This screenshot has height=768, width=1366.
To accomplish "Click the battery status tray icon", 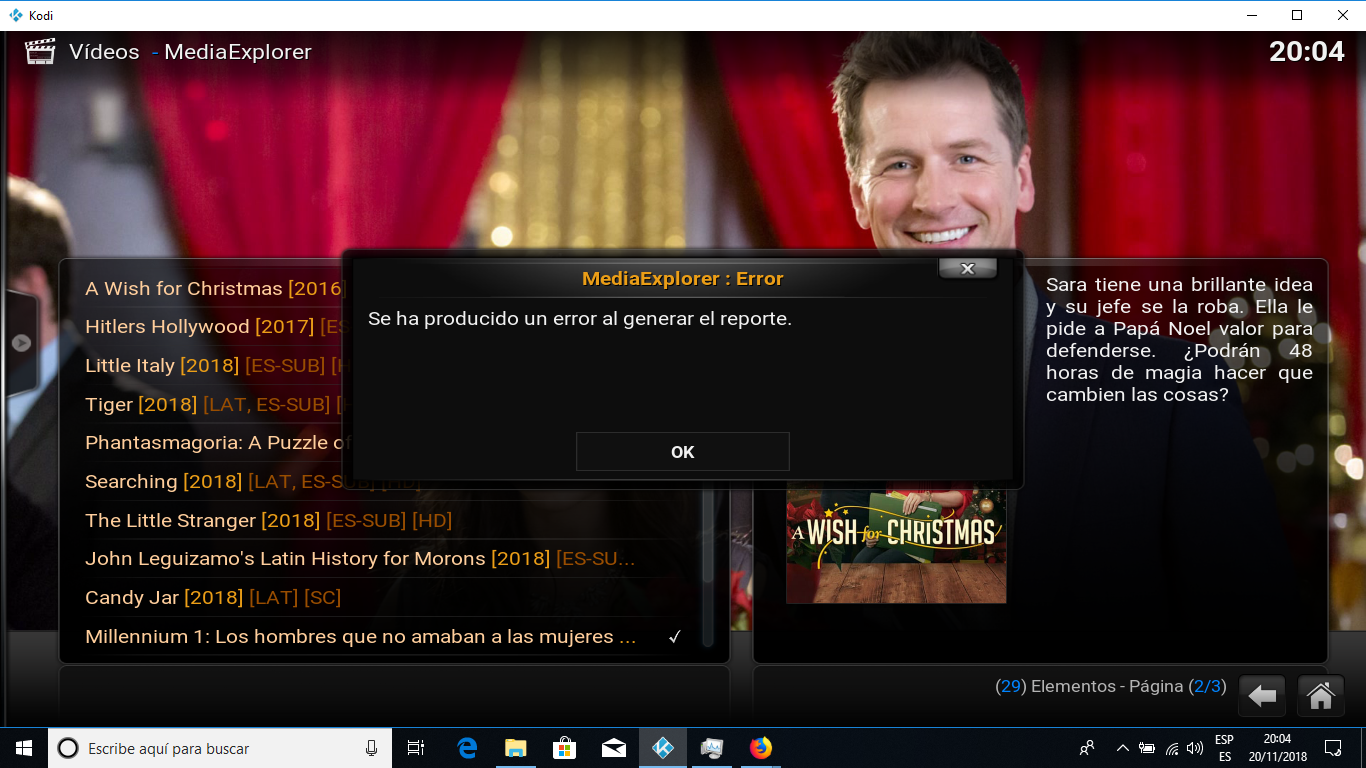I will pos(1147,748).
